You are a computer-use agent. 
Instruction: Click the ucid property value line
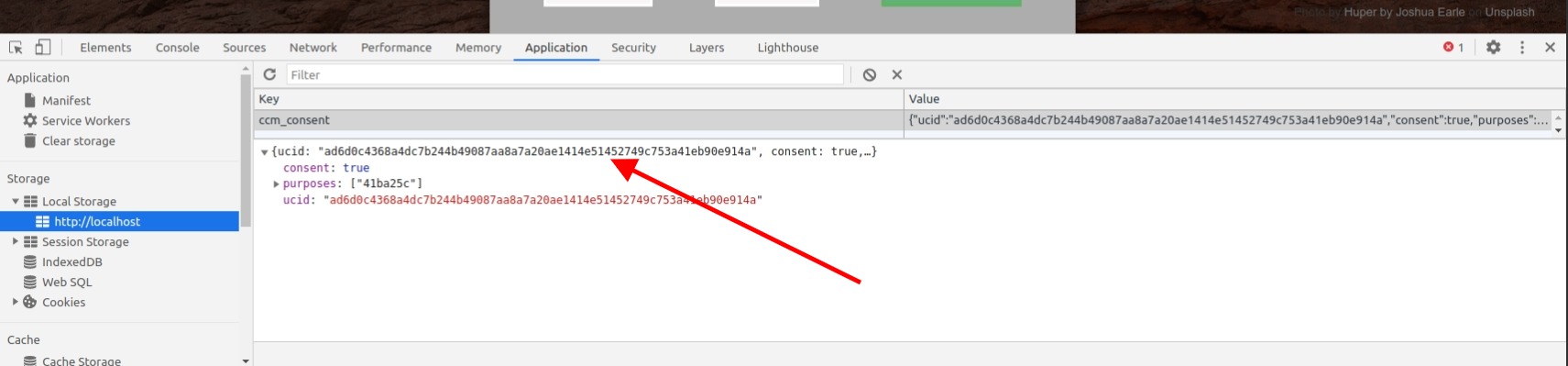(522, 200)
